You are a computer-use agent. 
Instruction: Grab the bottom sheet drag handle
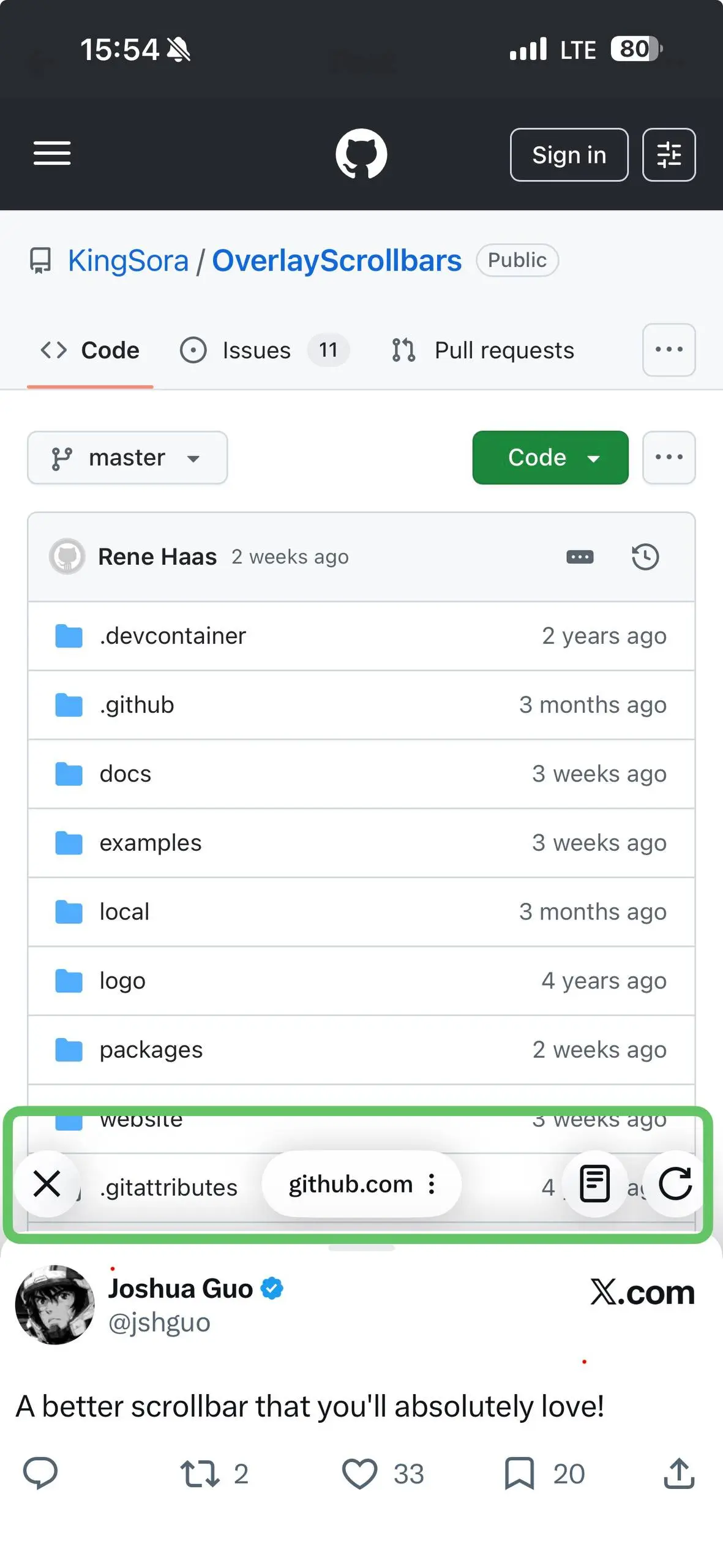(x=361, y=1248)
